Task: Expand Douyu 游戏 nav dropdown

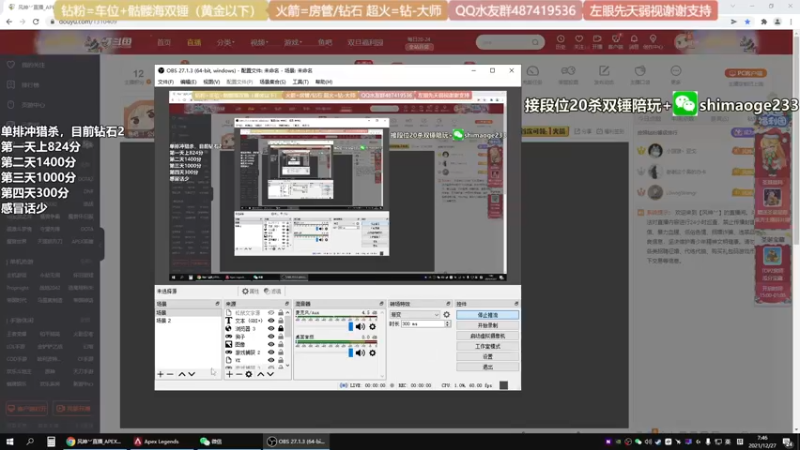Action: click(x=293, y=42)
